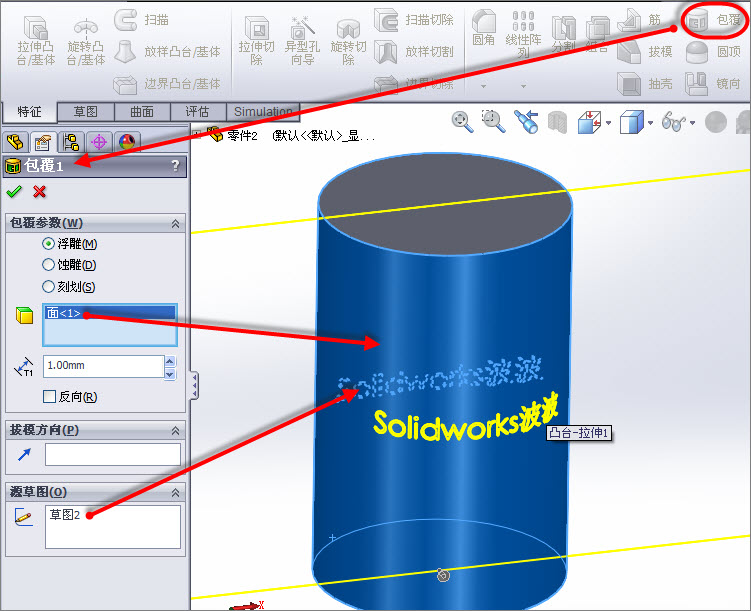Open Hide/Show Items dropdown arrow
751x611 pixels.
693,123
